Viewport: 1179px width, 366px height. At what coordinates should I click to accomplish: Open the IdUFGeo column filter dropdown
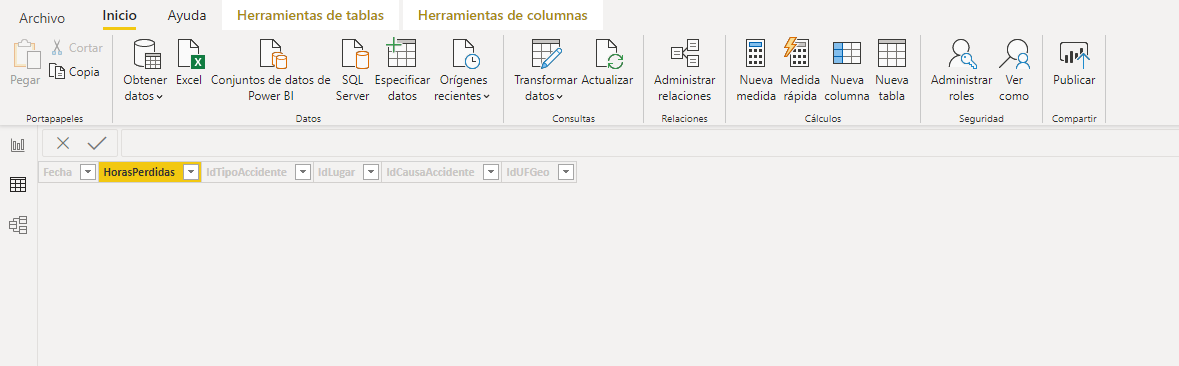click(x=566, y=173)
